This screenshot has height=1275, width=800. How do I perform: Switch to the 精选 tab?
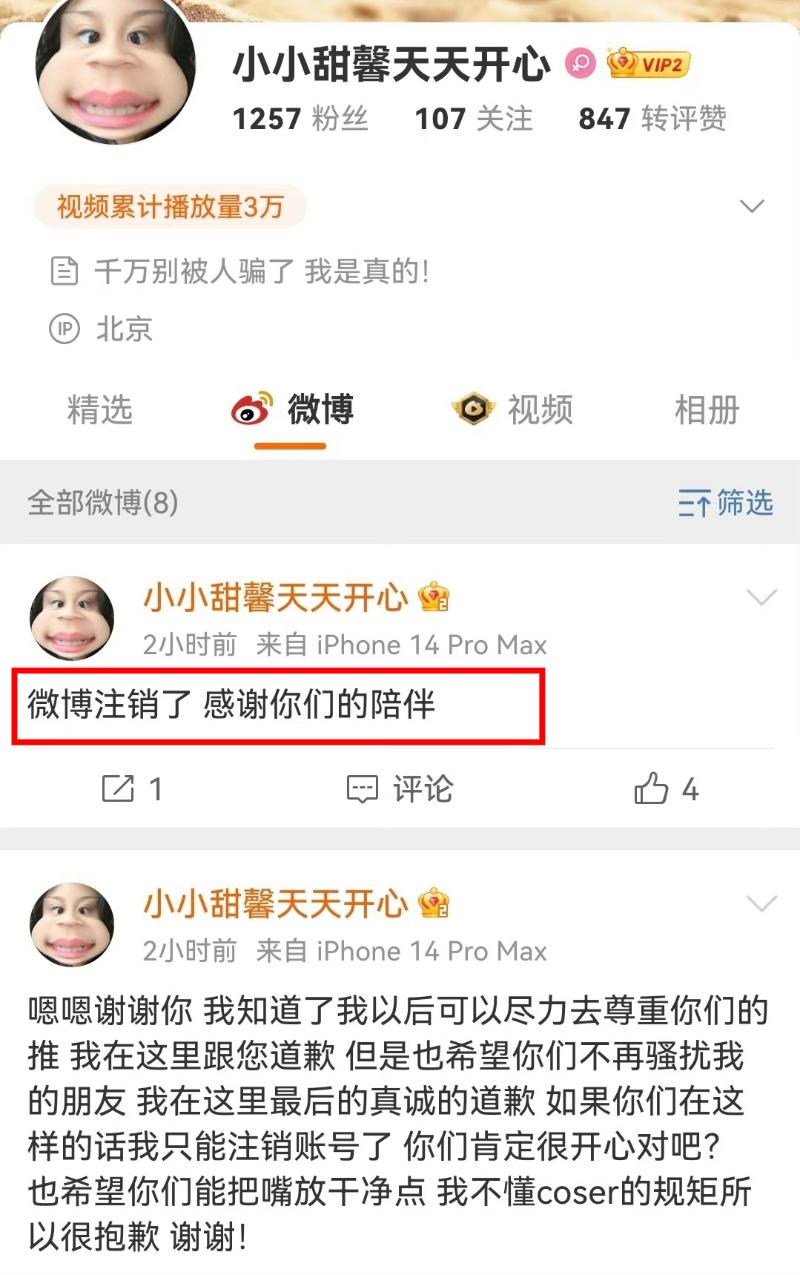coord(100,409)
